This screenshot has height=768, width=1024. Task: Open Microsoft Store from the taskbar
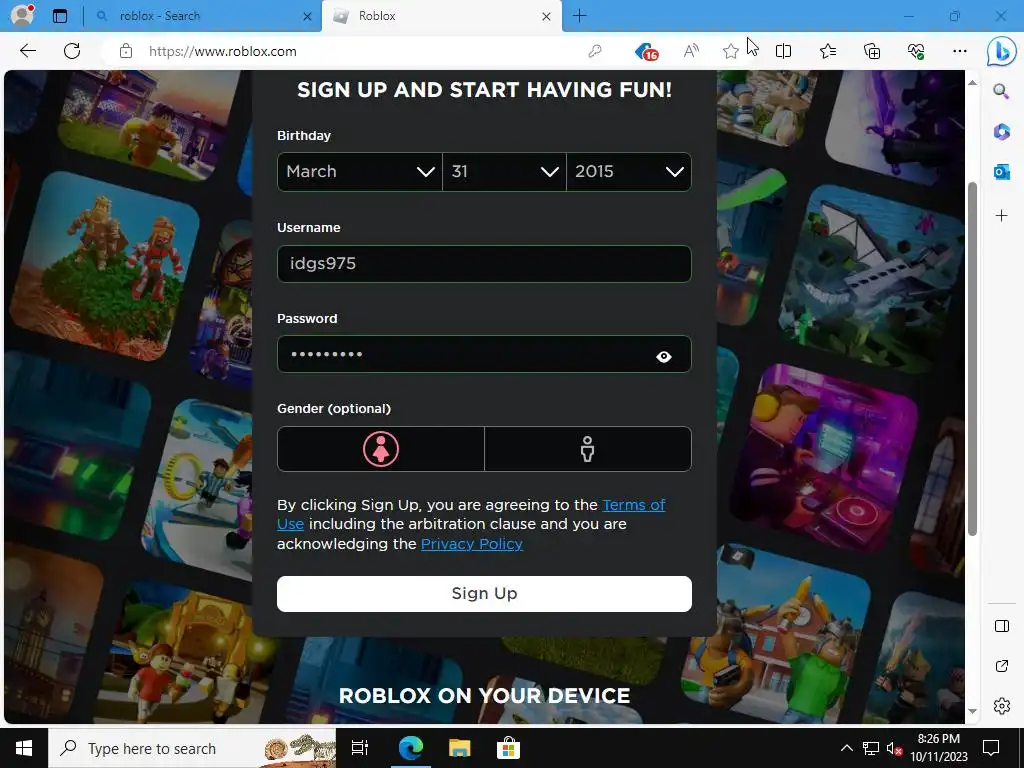(x=507, y=748)
